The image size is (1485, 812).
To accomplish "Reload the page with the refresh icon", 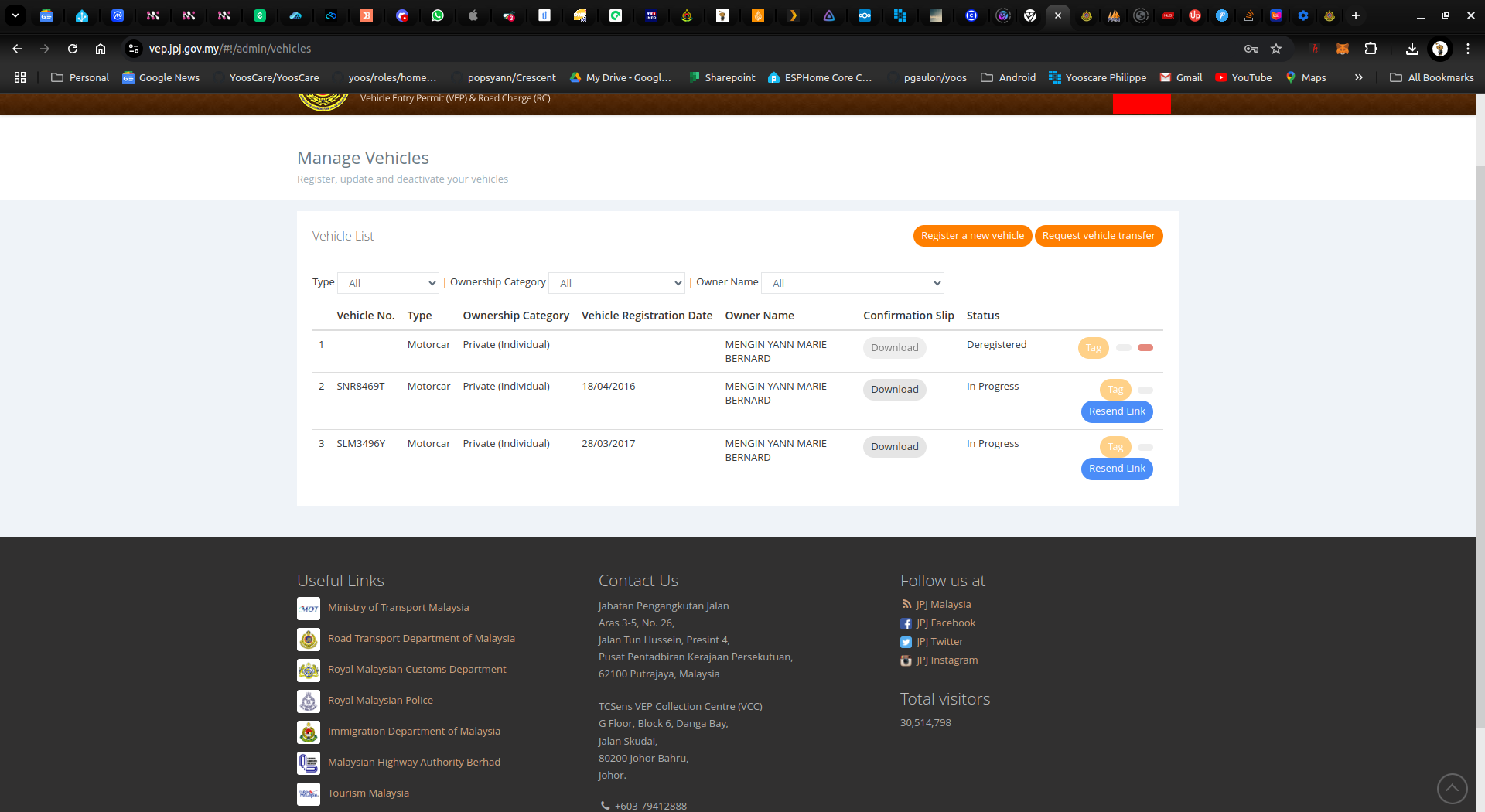I will coord(73,49).
